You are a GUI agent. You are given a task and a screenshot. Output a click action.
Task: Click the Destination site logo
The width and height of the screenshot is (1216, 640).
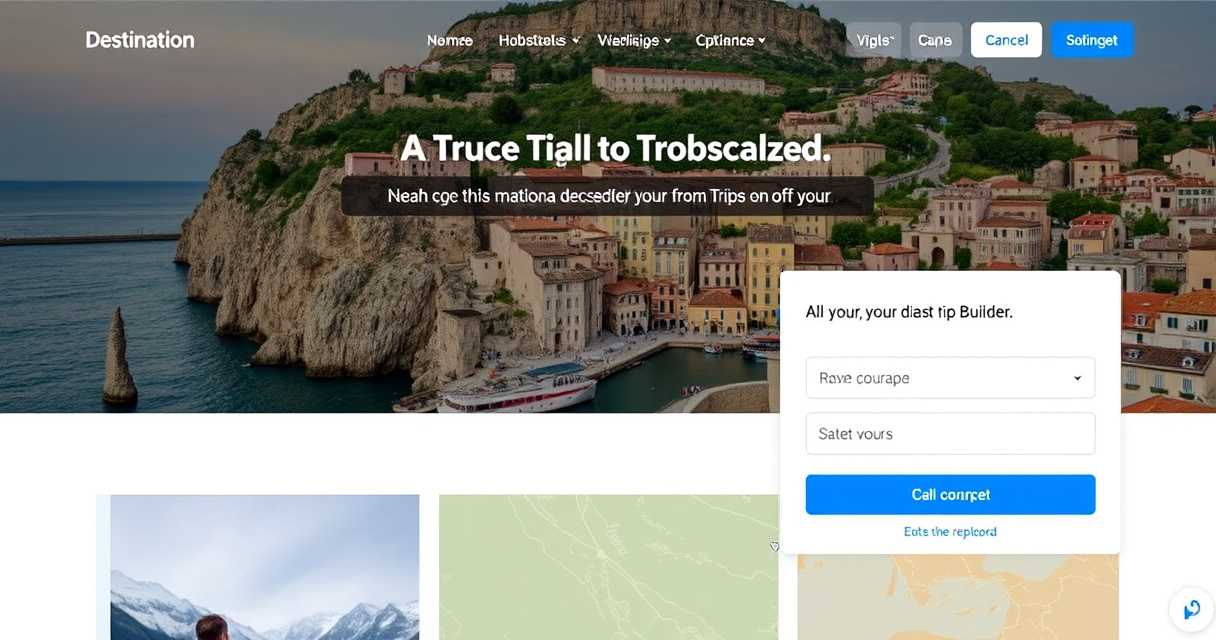(x=140, y=40)
